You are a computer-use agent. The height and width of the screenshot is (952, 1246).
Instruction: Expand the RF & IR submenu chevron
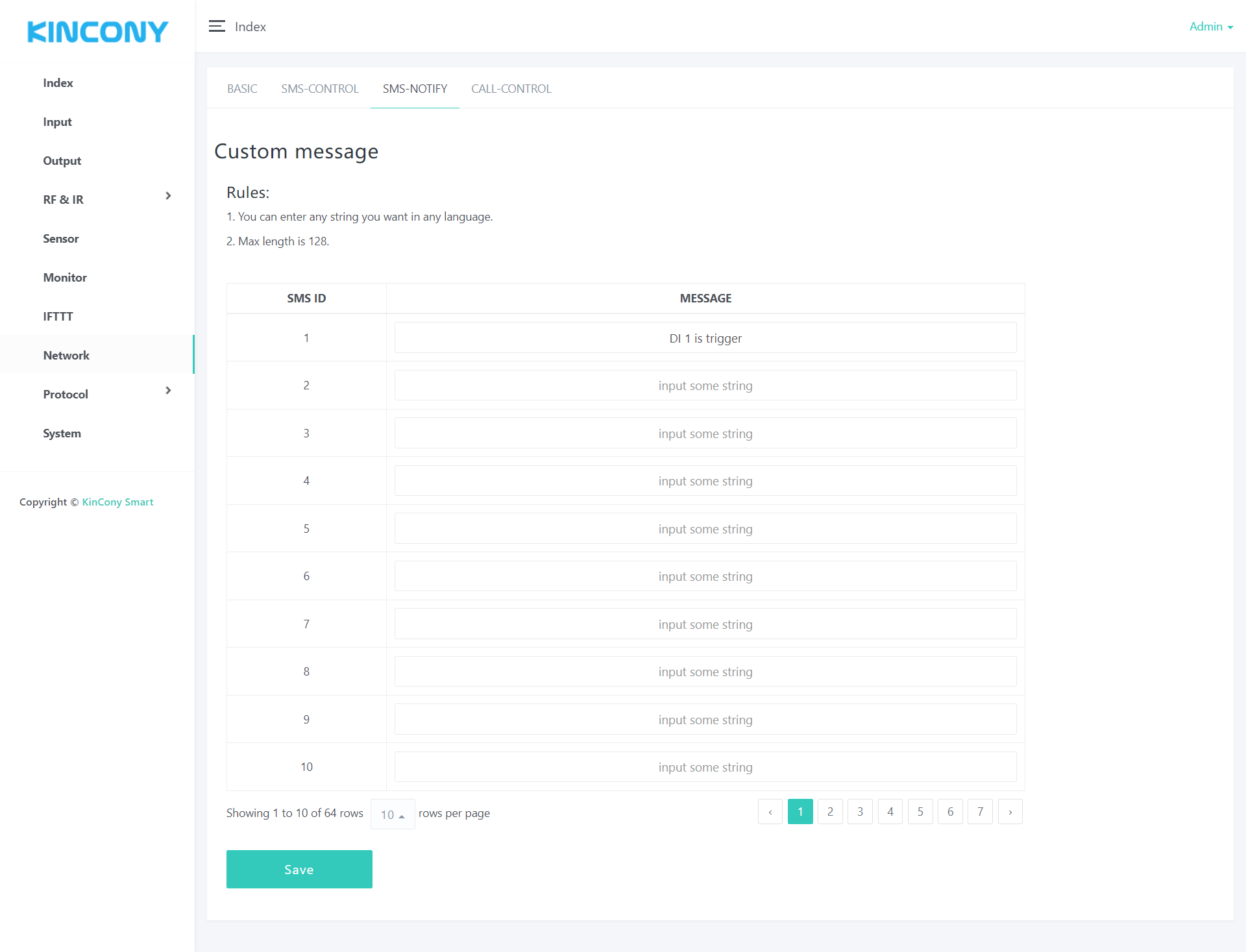[168, 196]
